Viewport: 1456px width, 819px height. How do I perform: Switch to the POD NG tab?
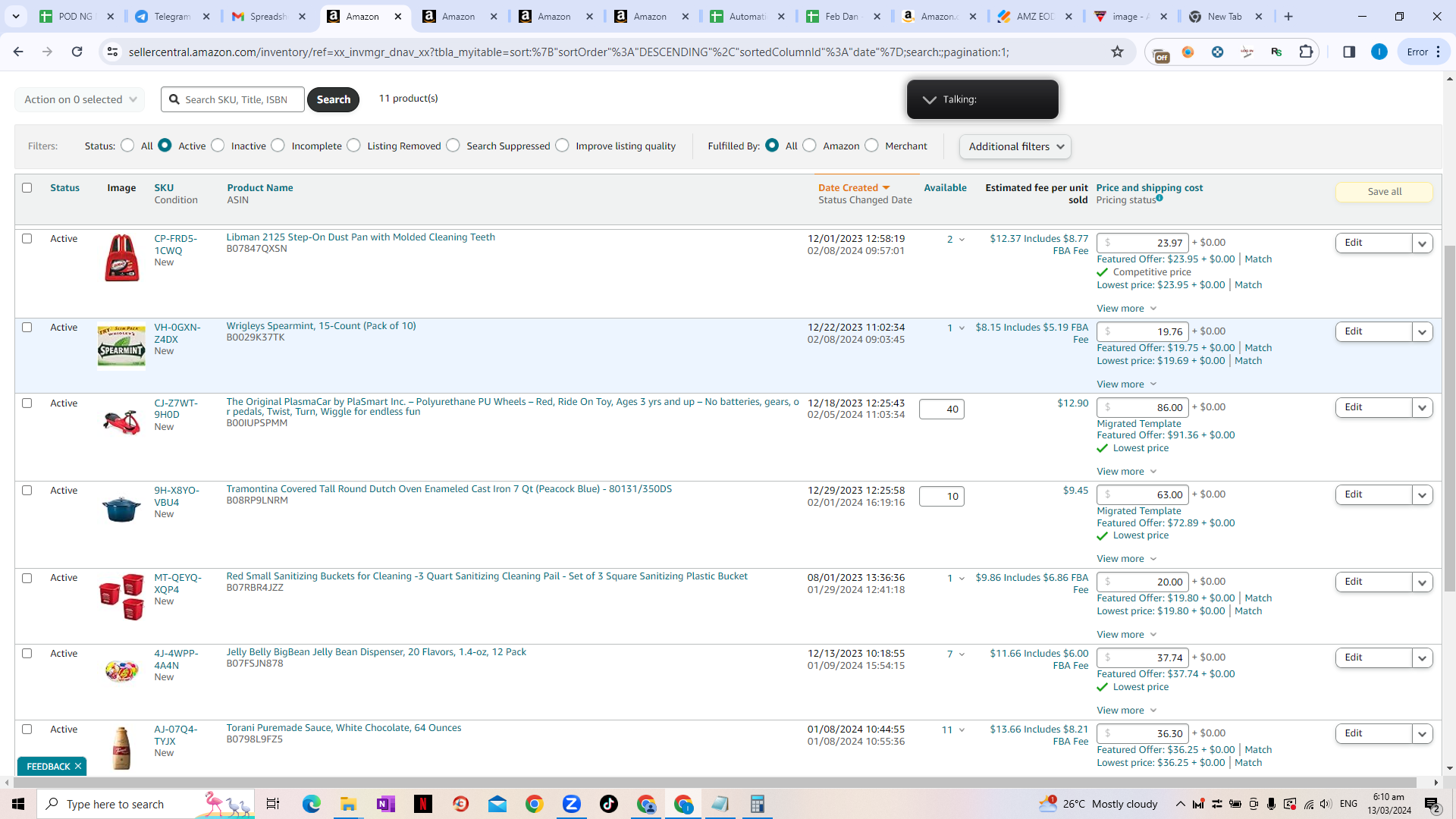pyautogui.click(x=75, y=16)
